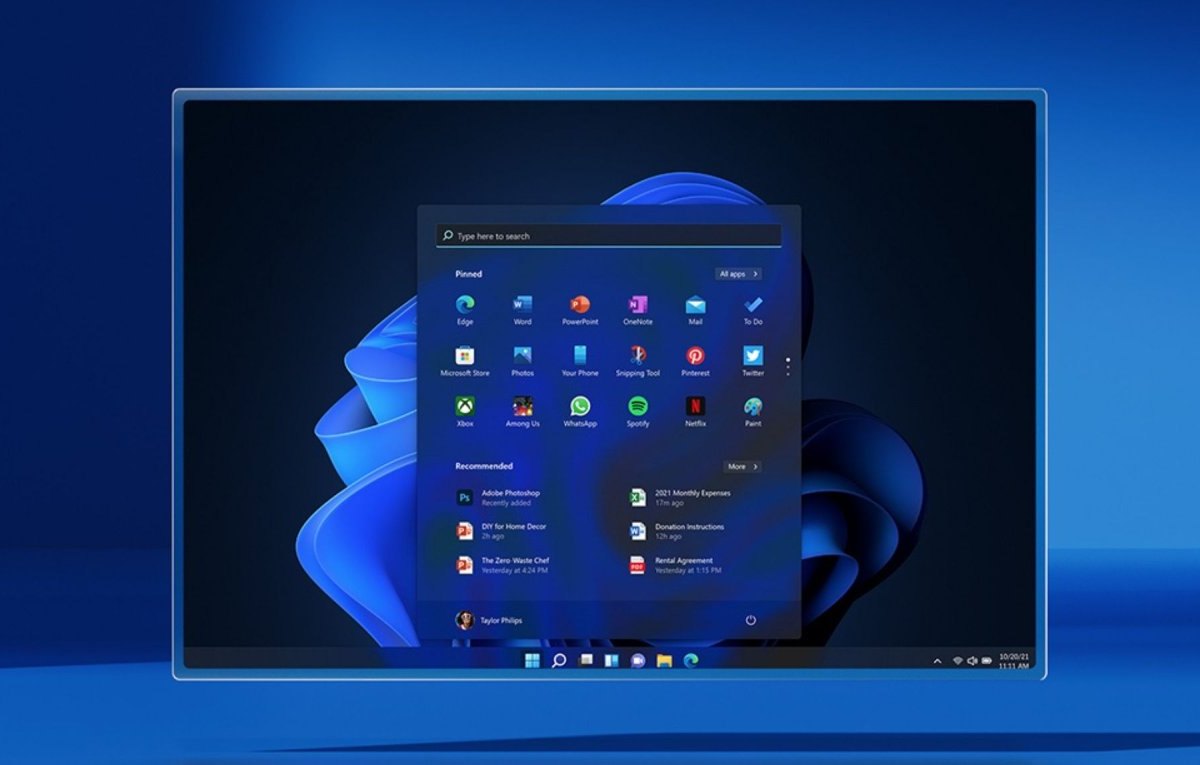This screenshot has height=765, width=1200.
Task: Open the clock showing 10/20/21
Action: (x=1014, y=661)
